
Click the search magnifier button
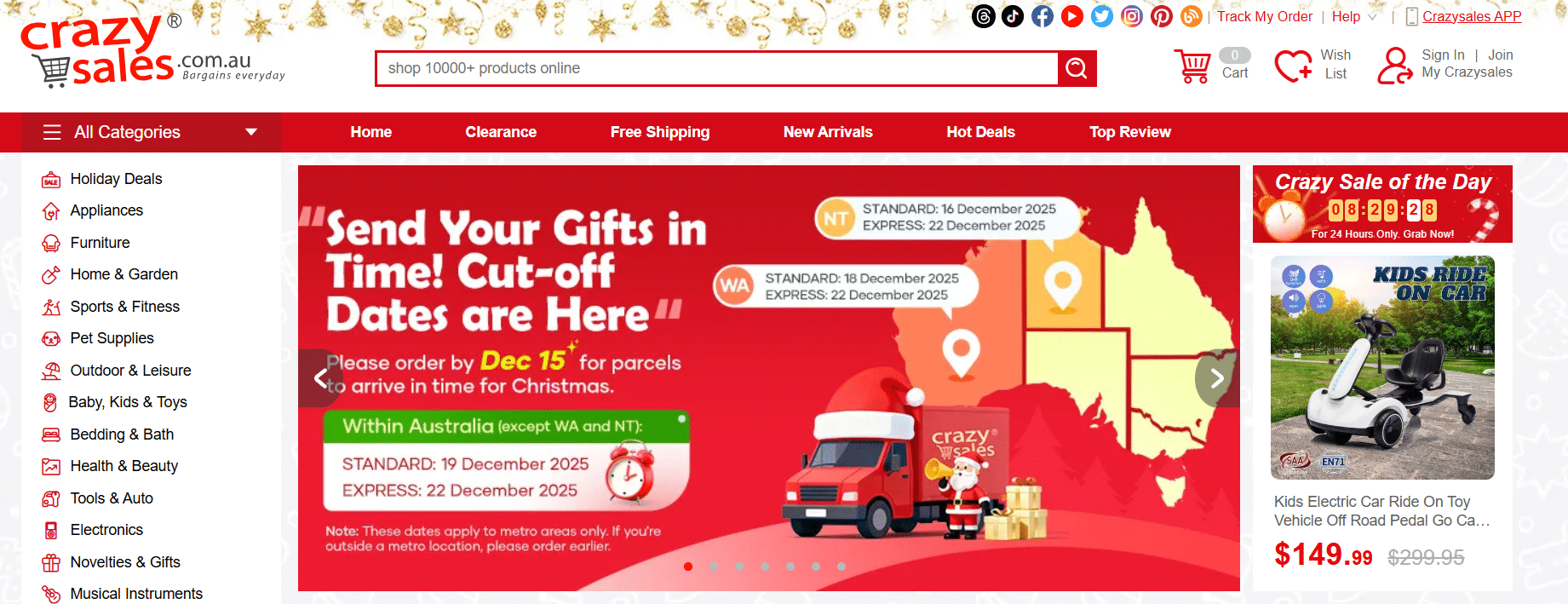coord(1077,68)
